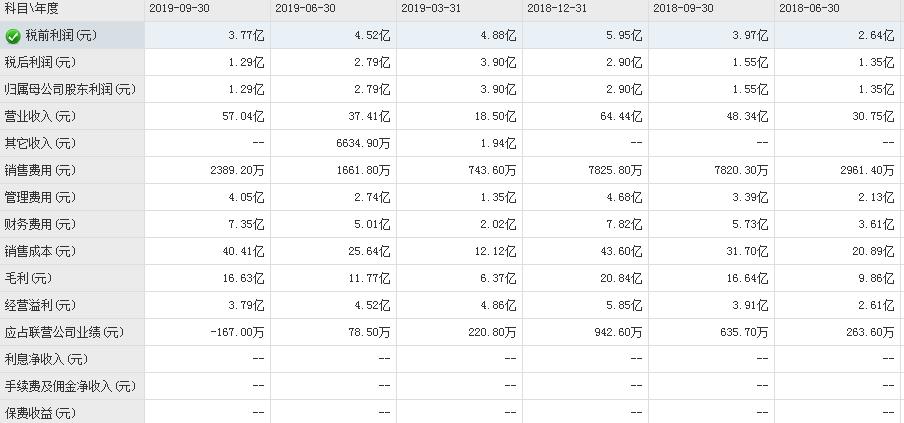Select the 销售费用(元) row label

tap(41, 170)
